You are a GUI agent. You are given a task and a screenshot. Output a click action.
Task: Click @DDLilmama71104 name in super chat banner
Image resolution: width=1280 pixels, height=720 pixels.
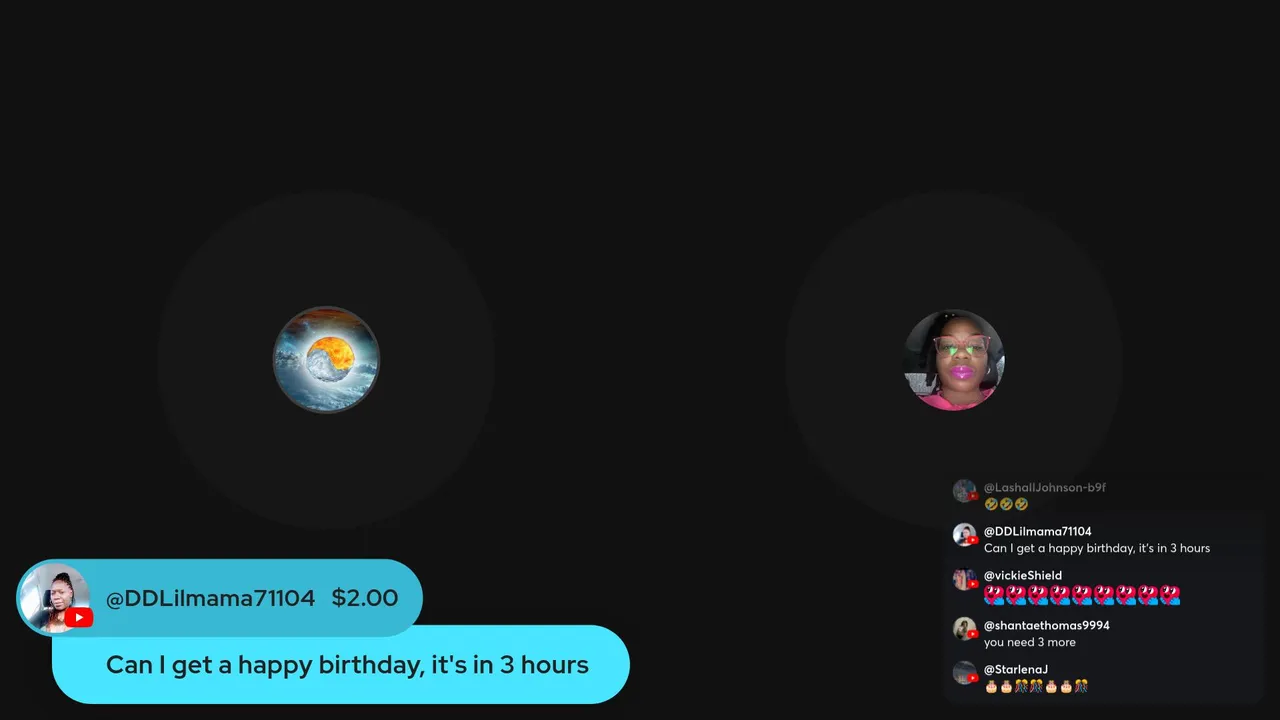210,598
